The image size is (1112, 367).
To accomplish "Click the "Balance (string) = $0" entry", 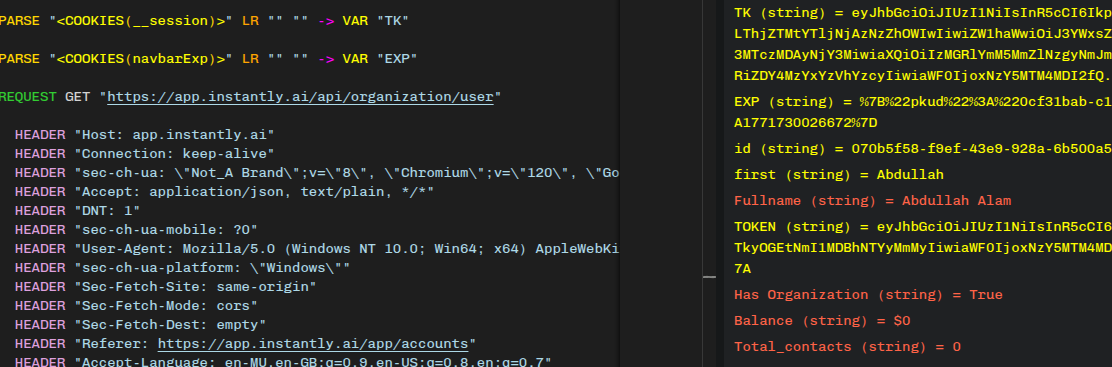I will tap(823, 321).
